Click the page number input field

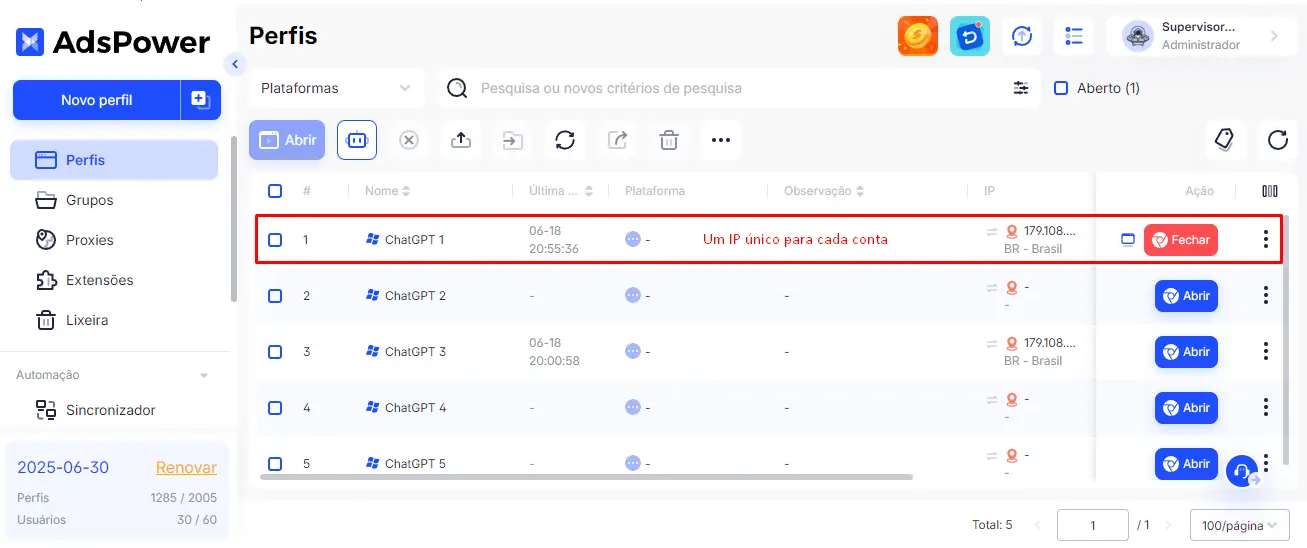(1093, 525)
